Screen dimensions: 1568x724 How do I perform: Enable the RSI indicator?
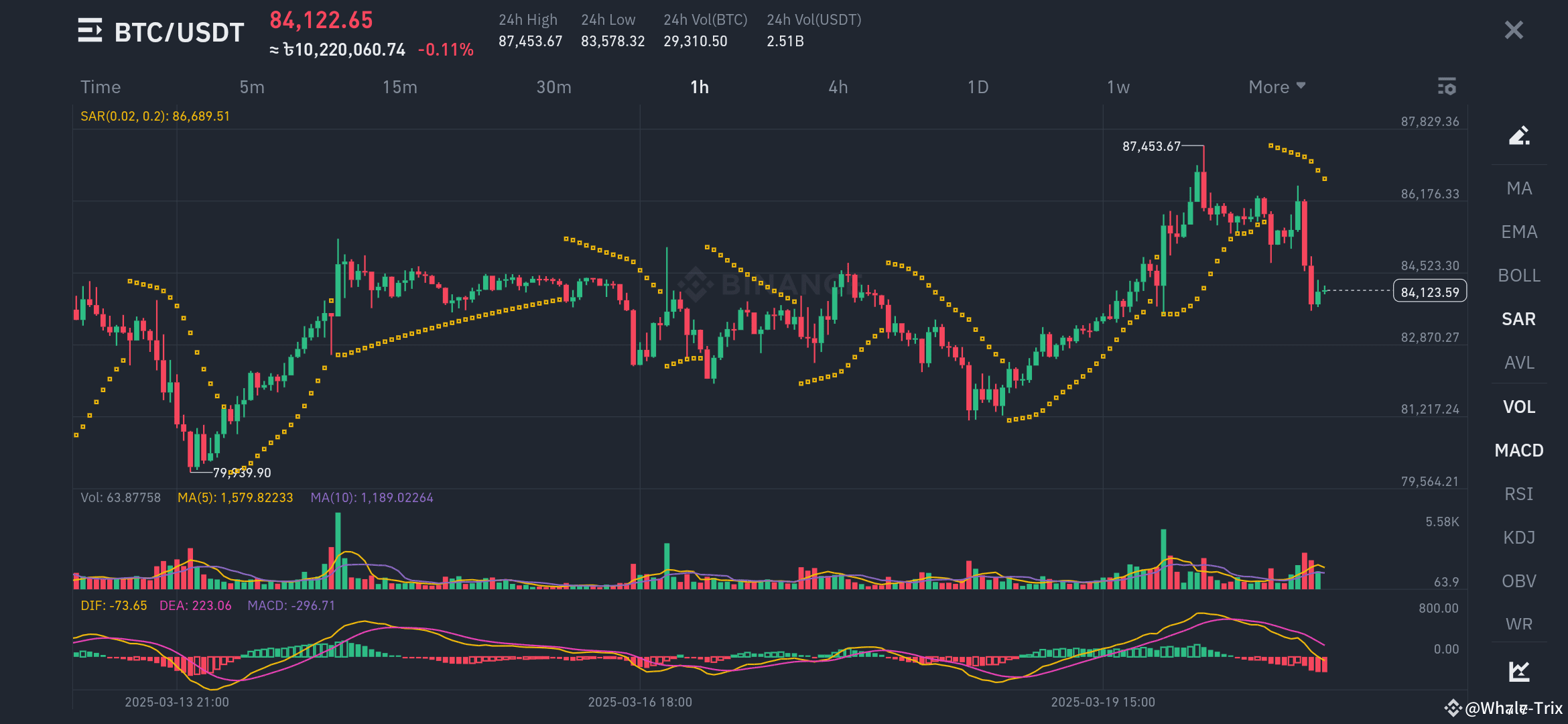[x=1520, y=493]
